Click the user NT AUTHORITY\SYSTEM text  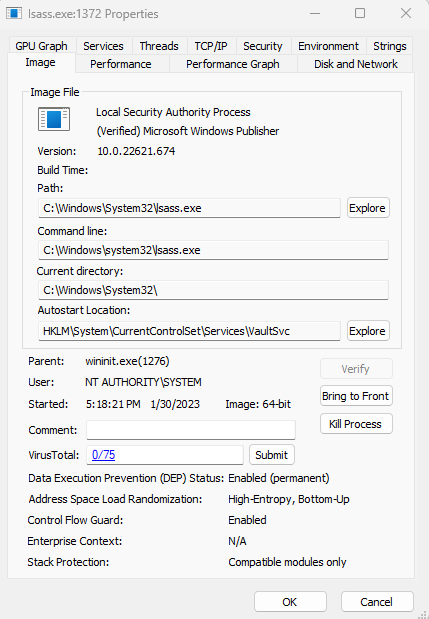[x=143, y=382]
